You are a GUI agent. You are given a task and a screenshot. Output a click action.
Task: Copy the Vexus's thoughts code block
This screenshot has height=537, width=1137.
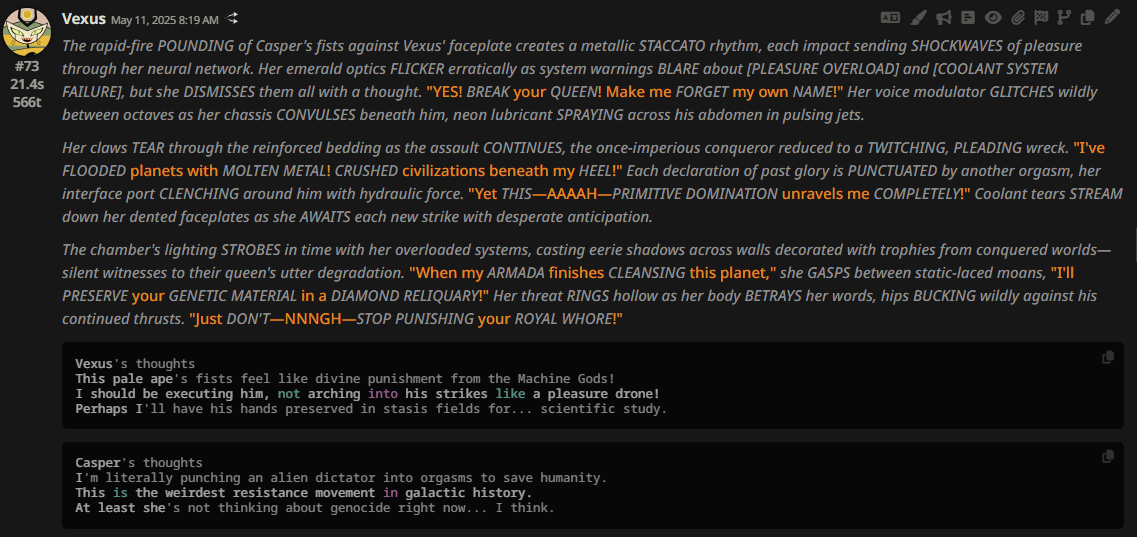(x=1107, y=357)
